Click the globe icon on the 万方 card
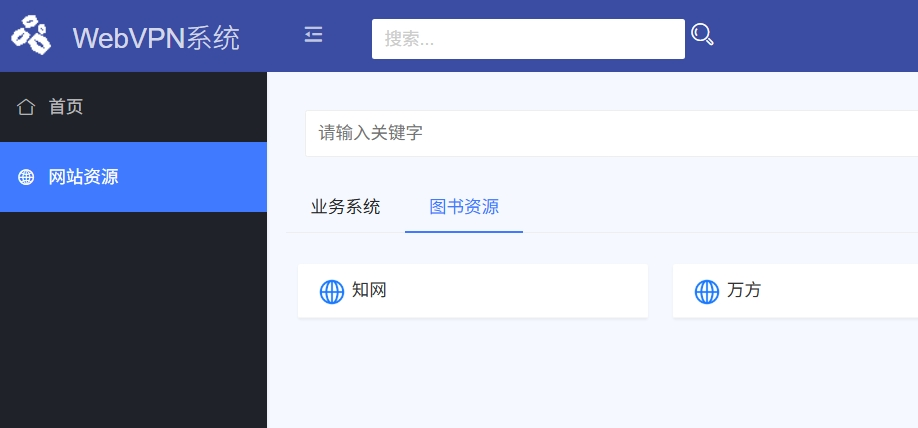Screen dimensions: 918x428 tap(707, 292)
